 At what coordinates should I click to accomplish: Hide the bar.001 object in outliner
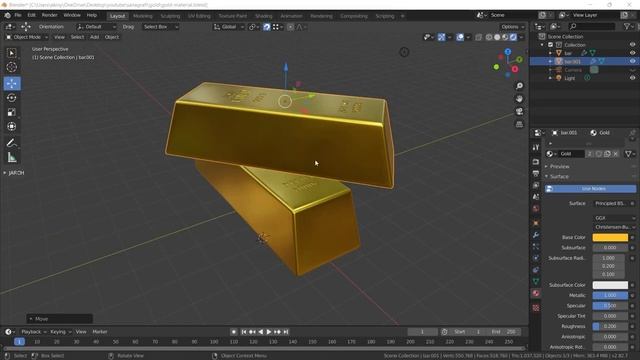(632, 61)
